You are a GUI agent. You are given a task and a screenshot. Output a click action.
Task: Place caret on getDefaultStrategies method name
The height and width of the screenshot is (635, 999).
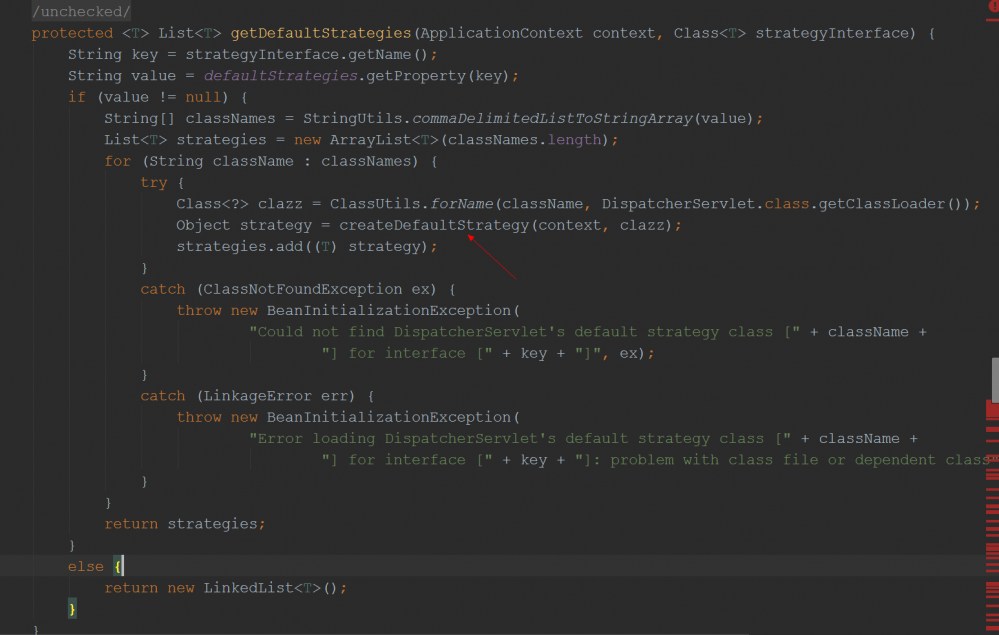tap(321, 32)
